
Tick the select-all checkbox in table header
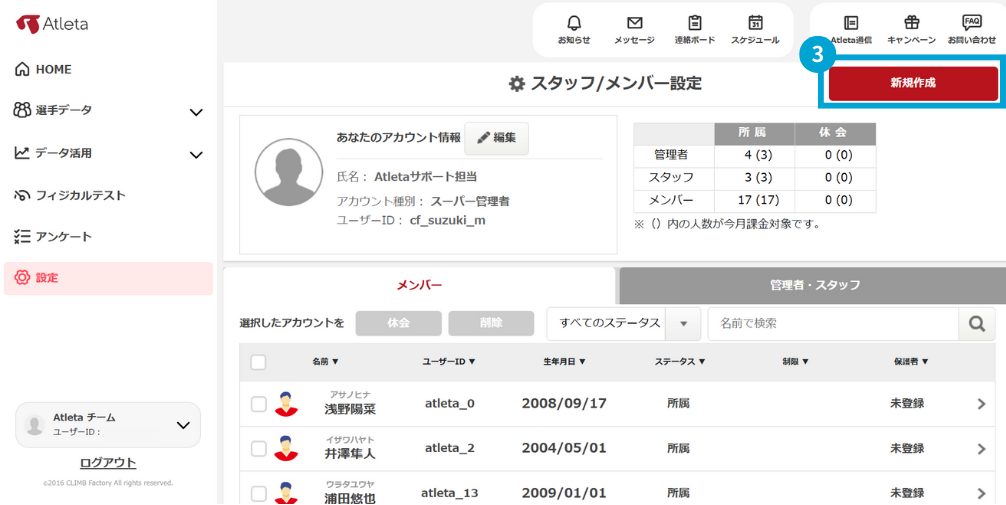[258, 362]
